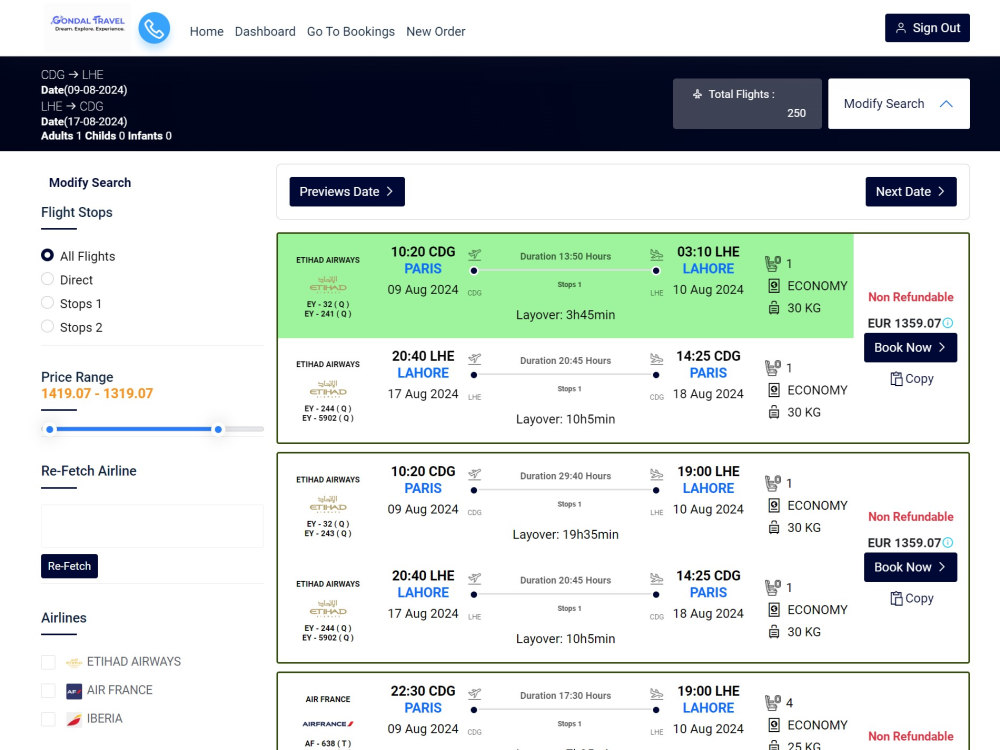Click the Re-Fetch button
This screenshot has height=750, width=1000.
click(x=70, y=566)
